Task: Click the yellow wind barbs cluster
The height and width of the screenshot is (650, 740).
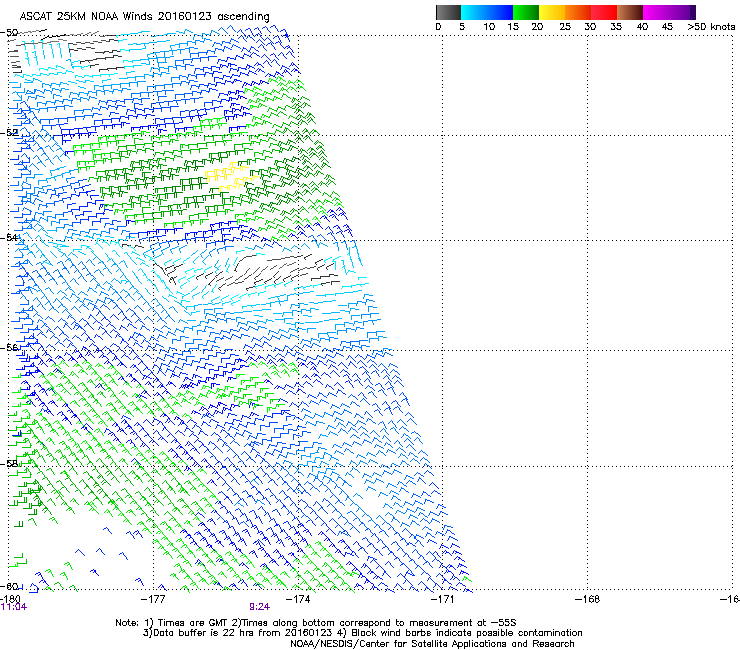Action: point(231,177)
